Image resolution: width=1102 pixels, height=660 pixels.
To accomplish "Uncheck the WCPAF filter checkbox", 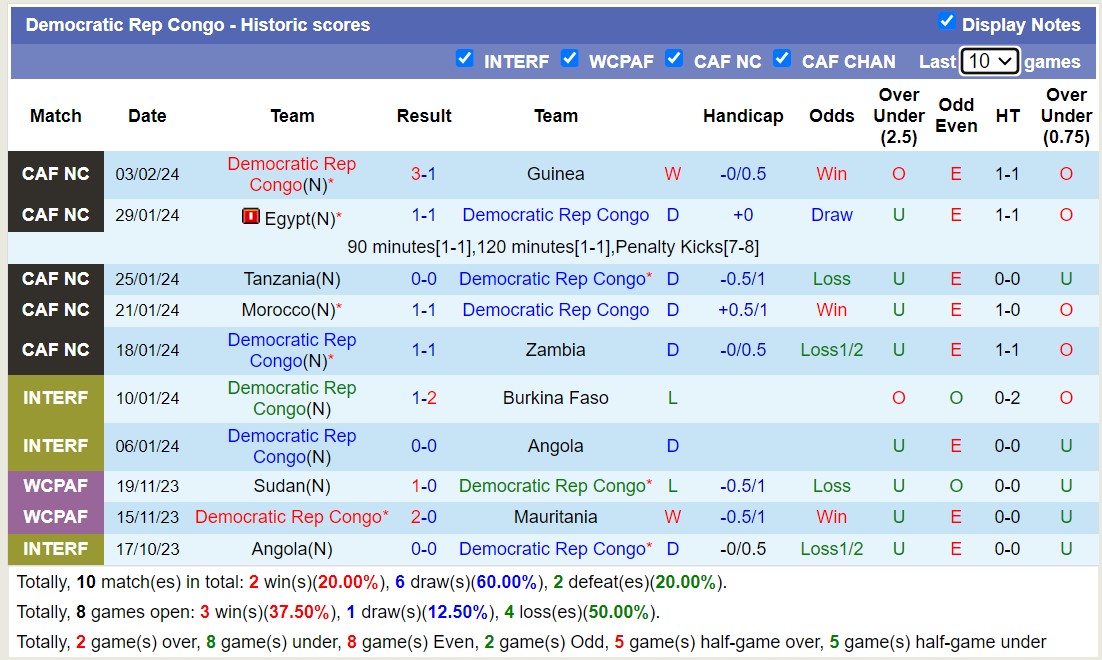I will 569,59.
